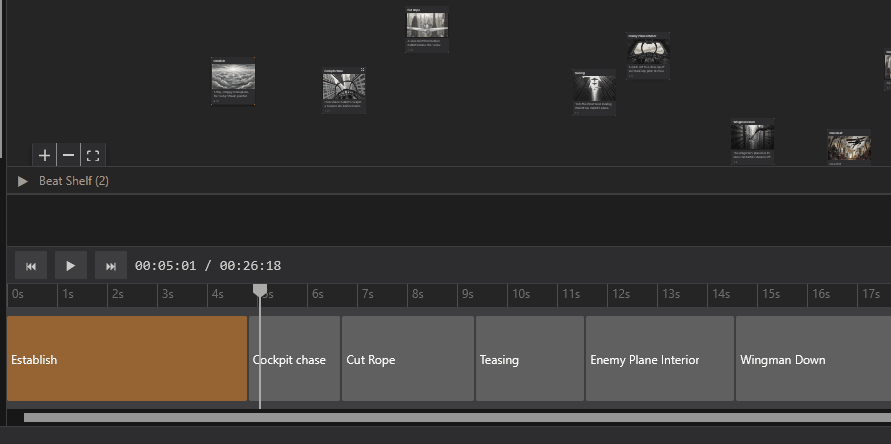Click the zoom in plus button
Image resolution: width=891 pixels, height=444 pixels.
(44, 155)
